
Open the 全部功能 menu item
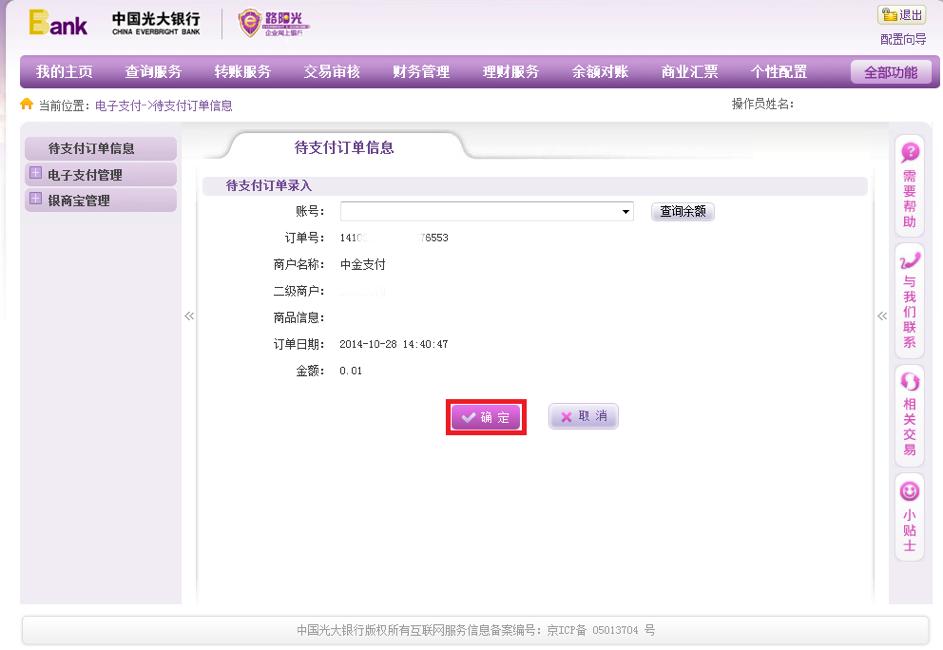click(891, 71)
